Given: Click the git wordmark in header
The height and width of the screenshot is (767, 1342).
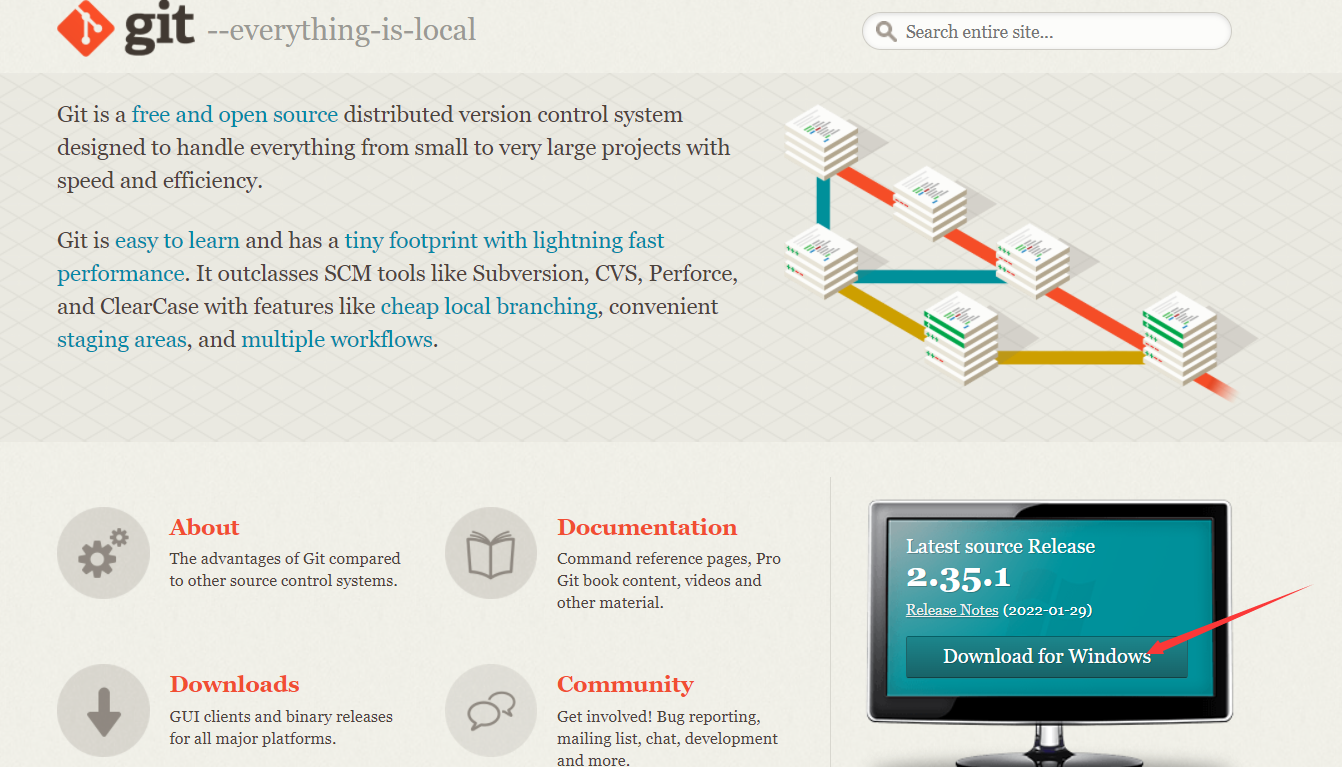Looking at the screenshot, I should pos(159,28).
